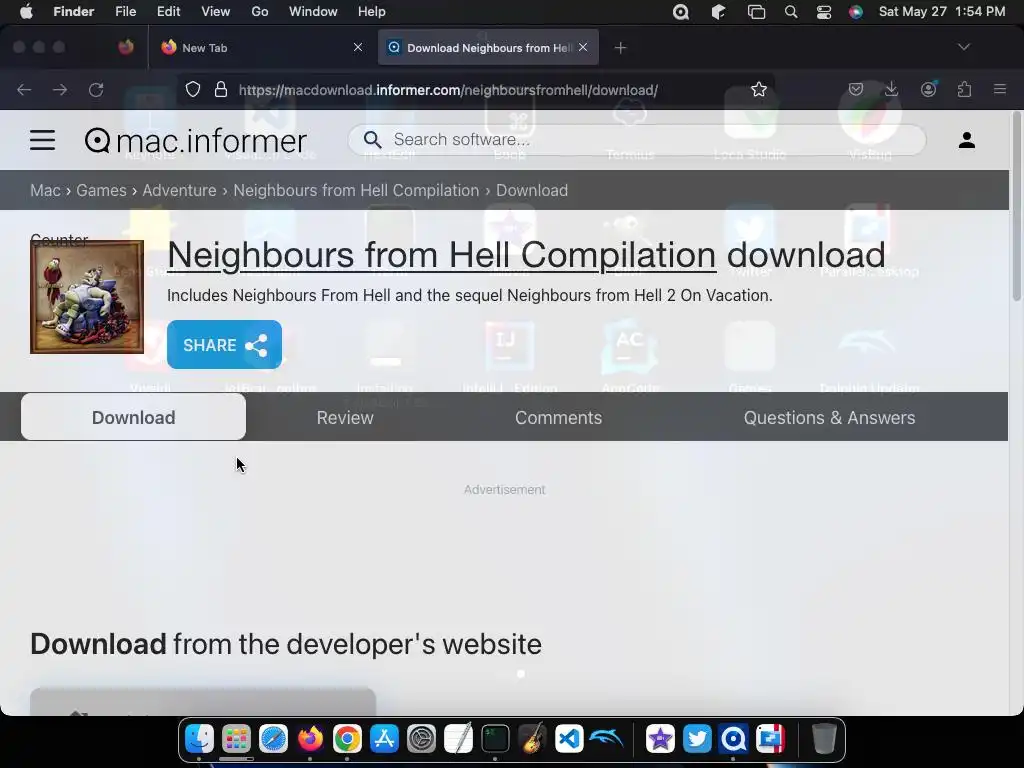Open the File menu
Screen dimensions: 1024x768
125,12
